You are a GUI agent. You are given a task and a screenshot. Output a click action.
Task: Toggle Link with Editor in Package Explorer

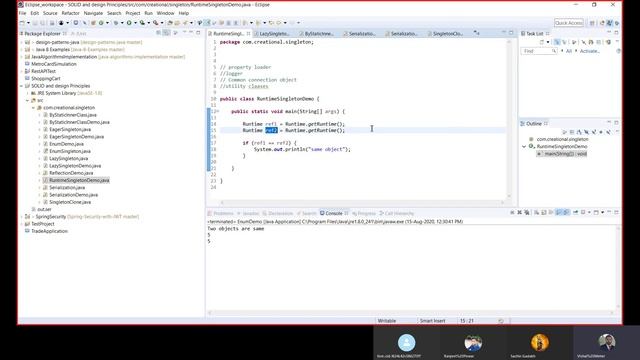[167, 33]
